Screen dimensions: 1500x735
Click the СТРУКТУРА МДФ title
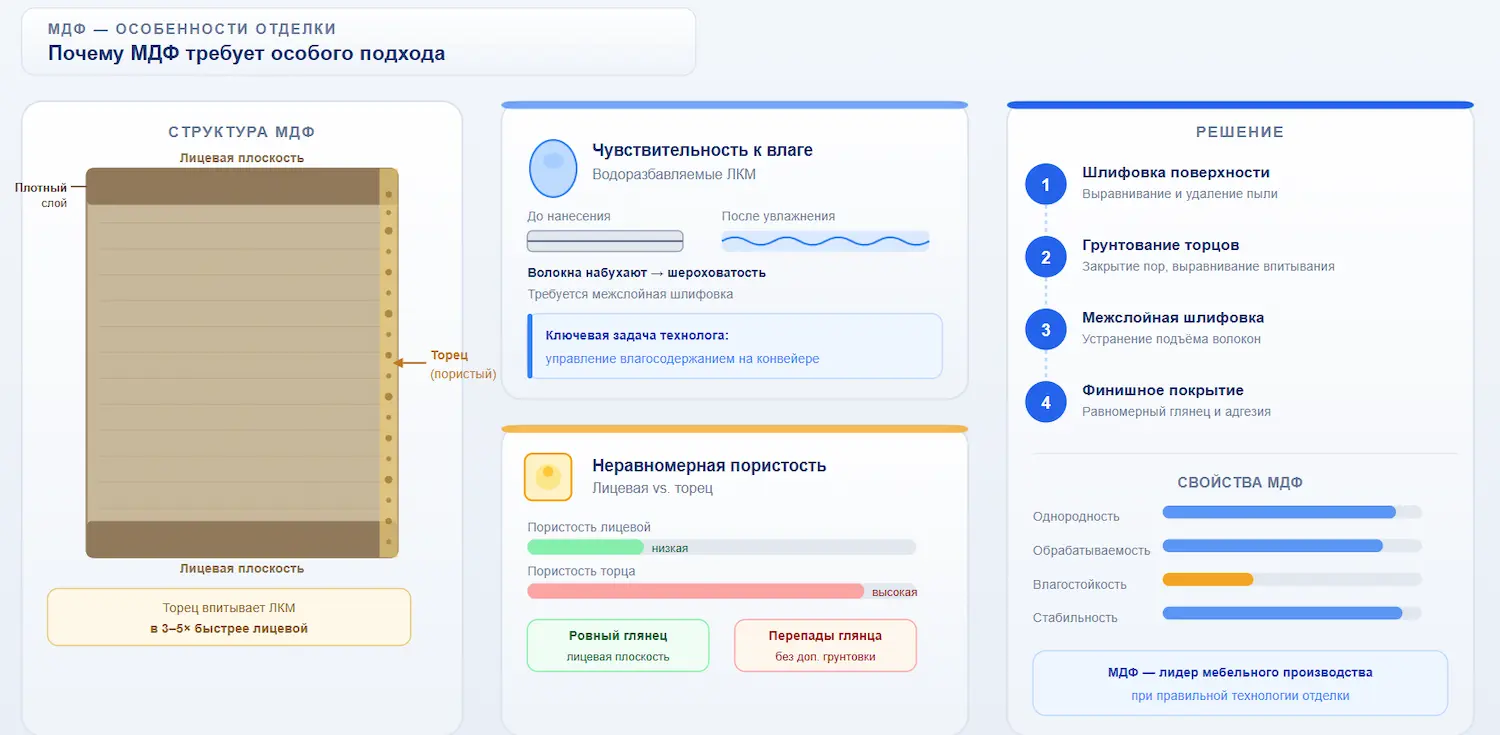(x=242, y=132)
